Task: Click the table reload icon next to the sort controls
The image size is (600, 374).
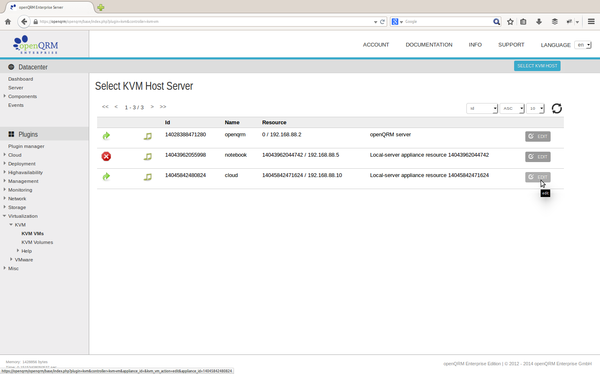Action: (557, 108)
